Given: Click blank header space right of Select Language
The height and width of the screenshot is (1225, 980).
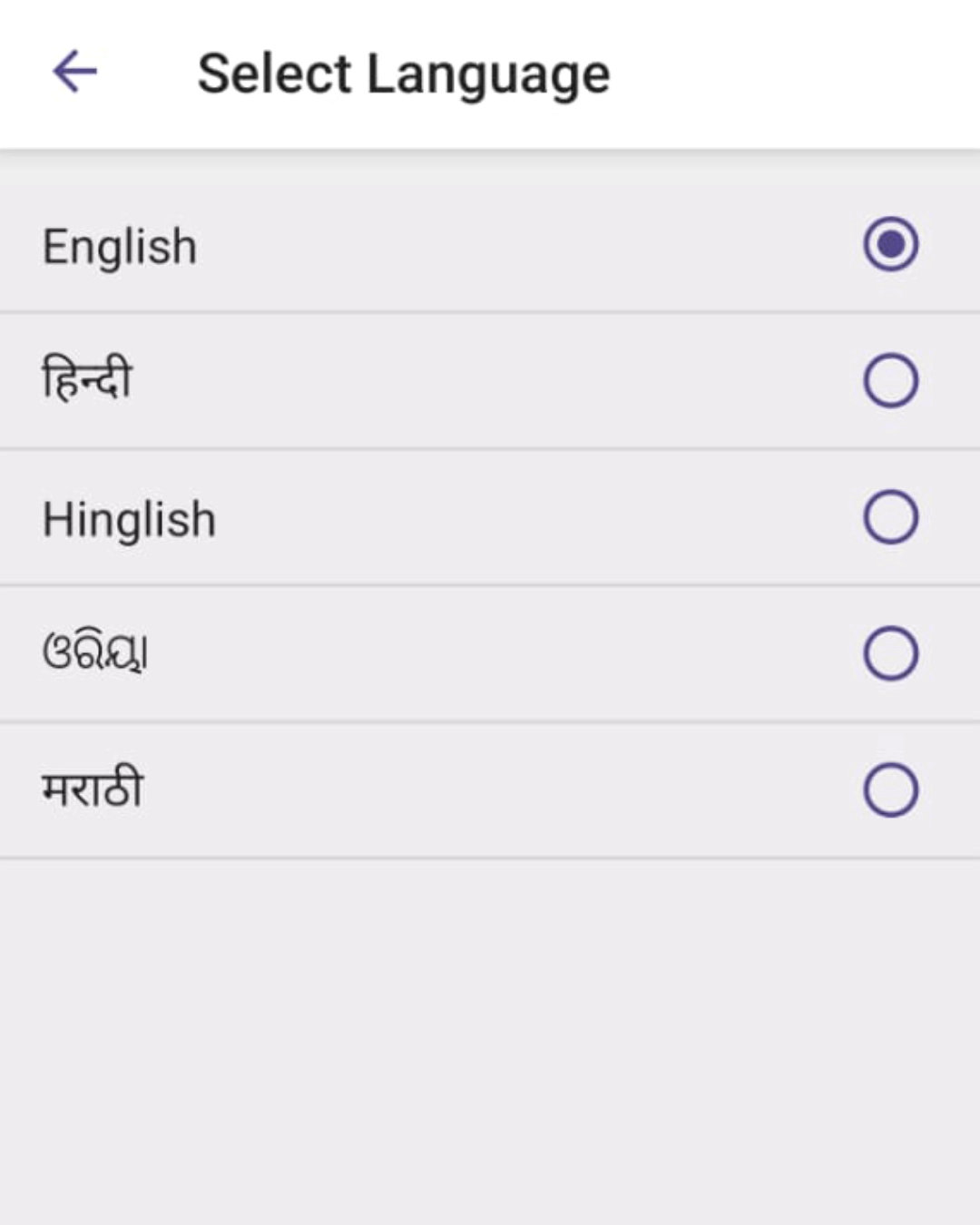Looking at the screenshot, I should (795, 73).
